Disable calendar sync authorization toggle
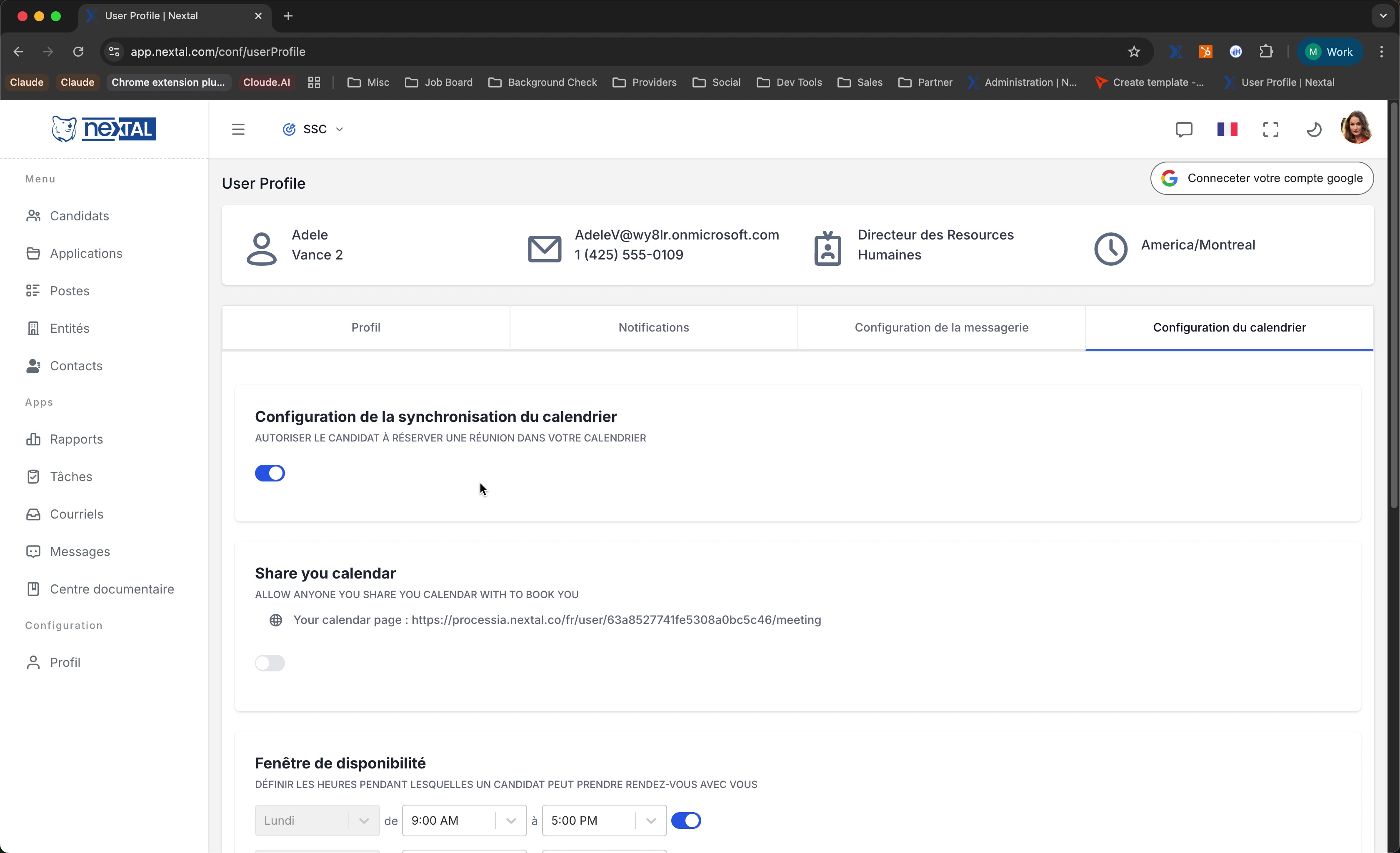The image size is (1400, 853). click(270, 472)
